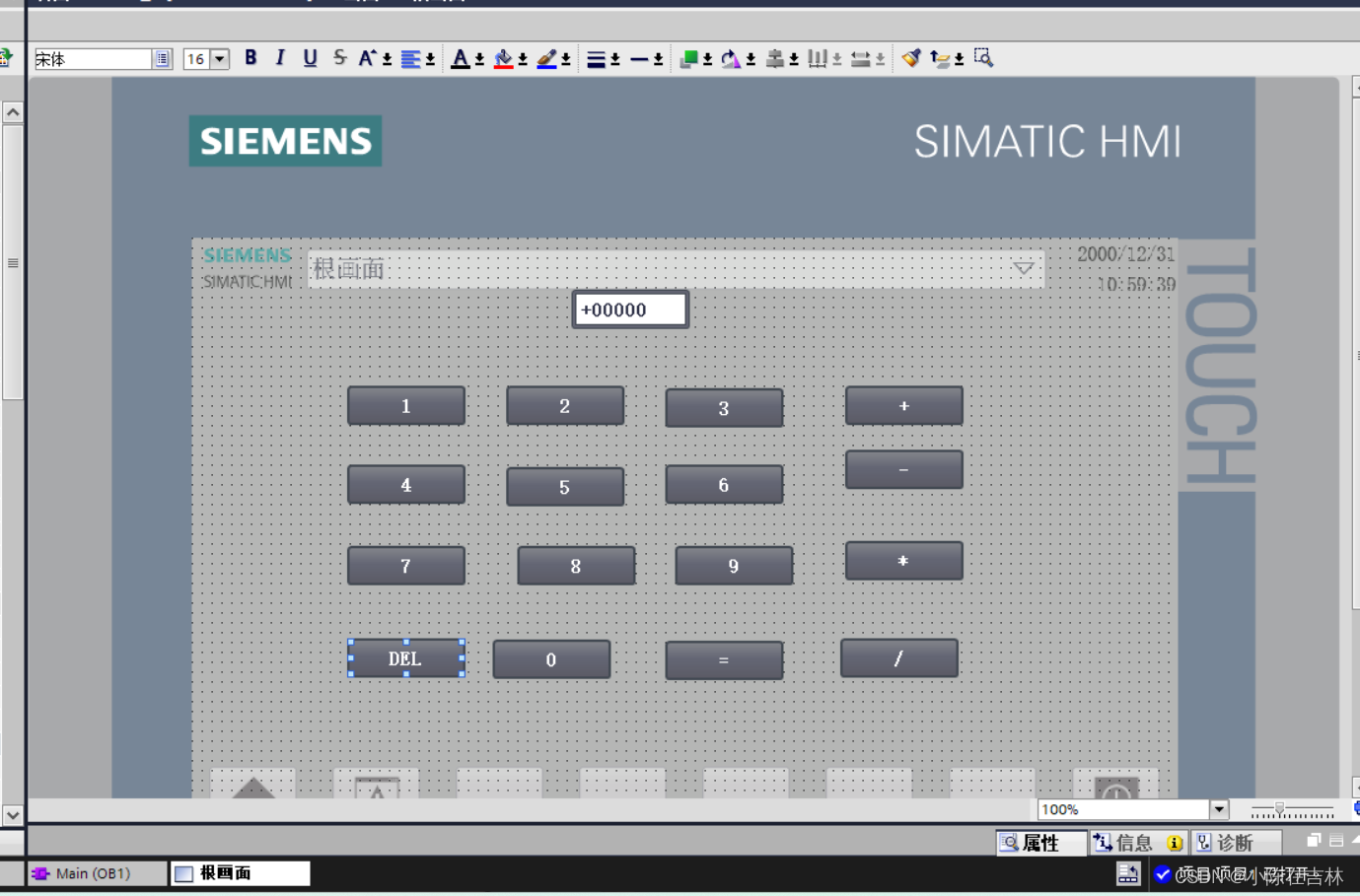Click the zoom selection magnifier icon
1360x896 pixels.
(983, 58)
